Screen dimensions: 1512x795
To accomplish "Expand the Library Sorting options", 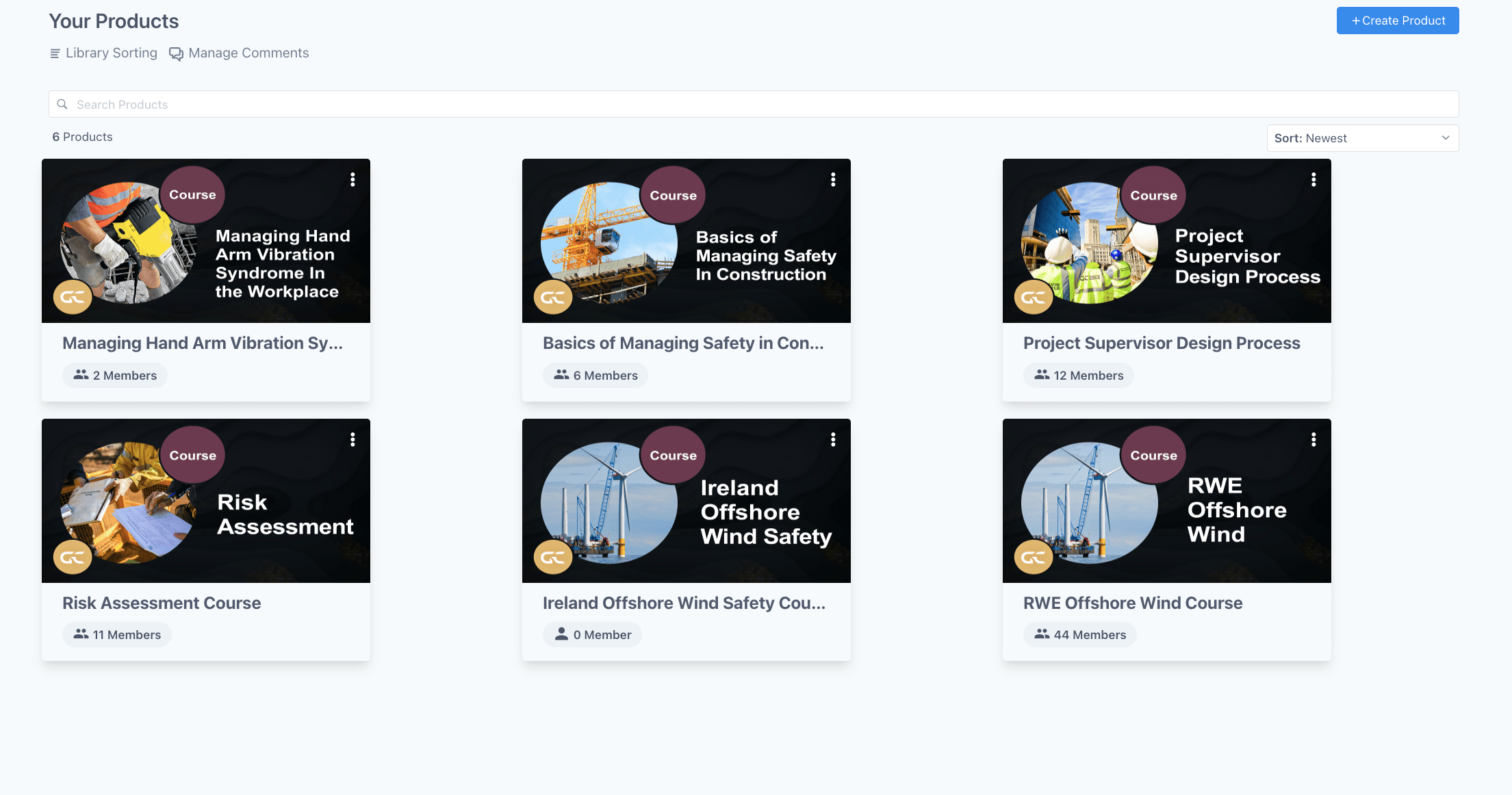I will (103, 53).
